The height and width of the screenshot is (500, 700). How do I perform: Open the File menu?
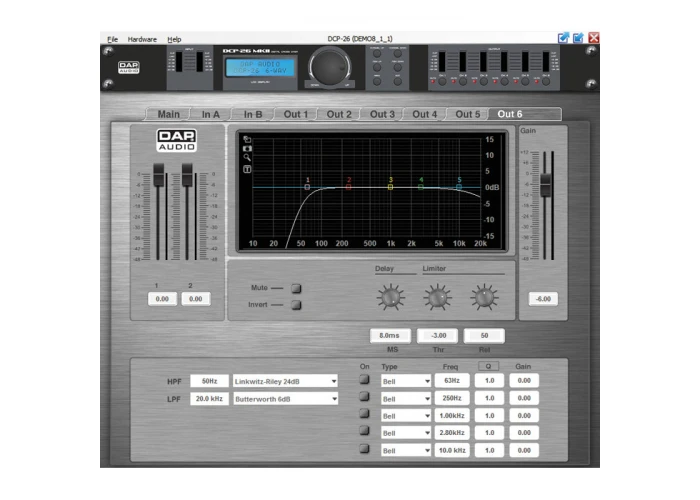click(112, 39)
